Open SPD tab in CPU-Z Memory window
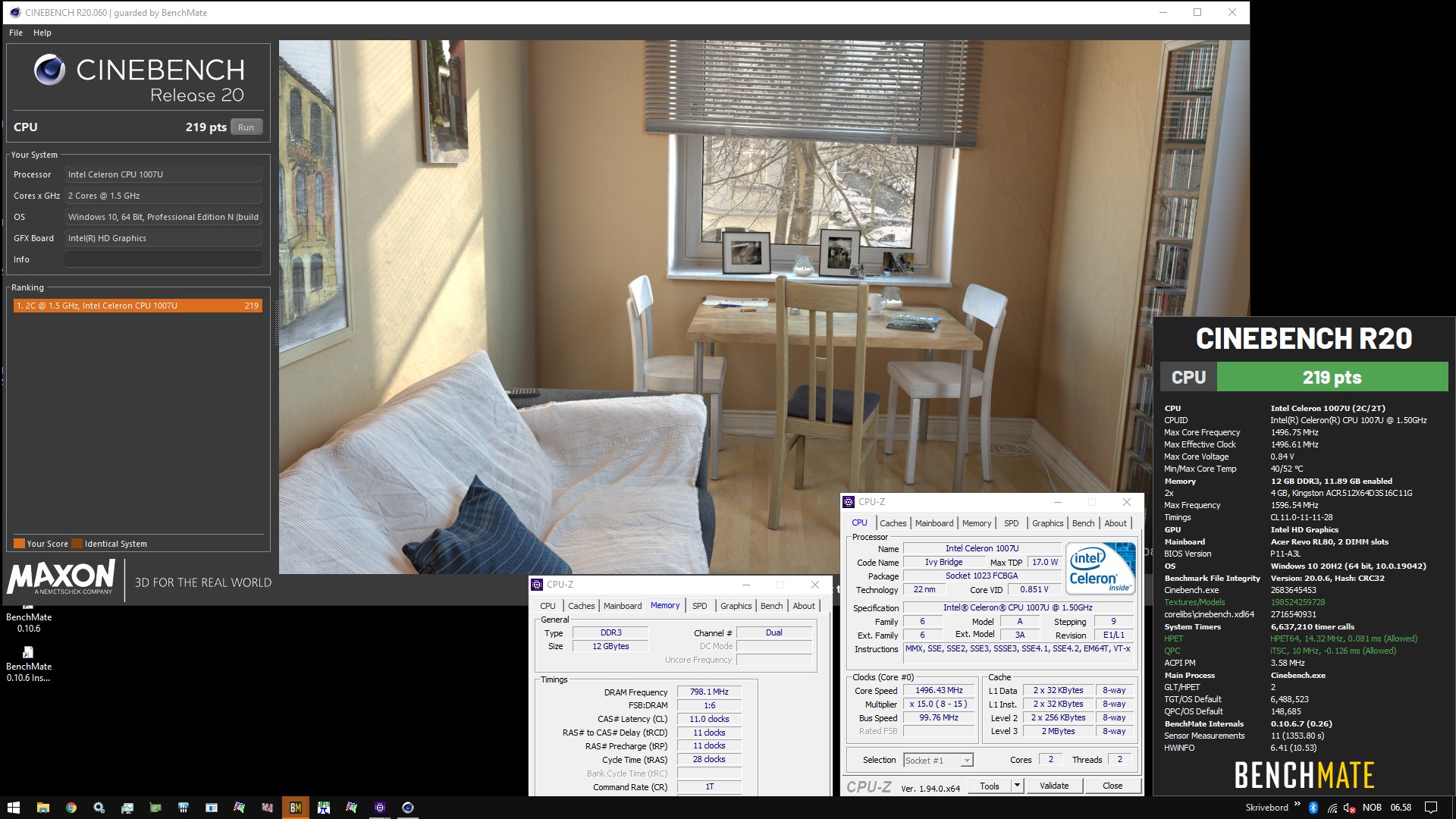This screenshot has height=819, width=1456. pos(699,606)
